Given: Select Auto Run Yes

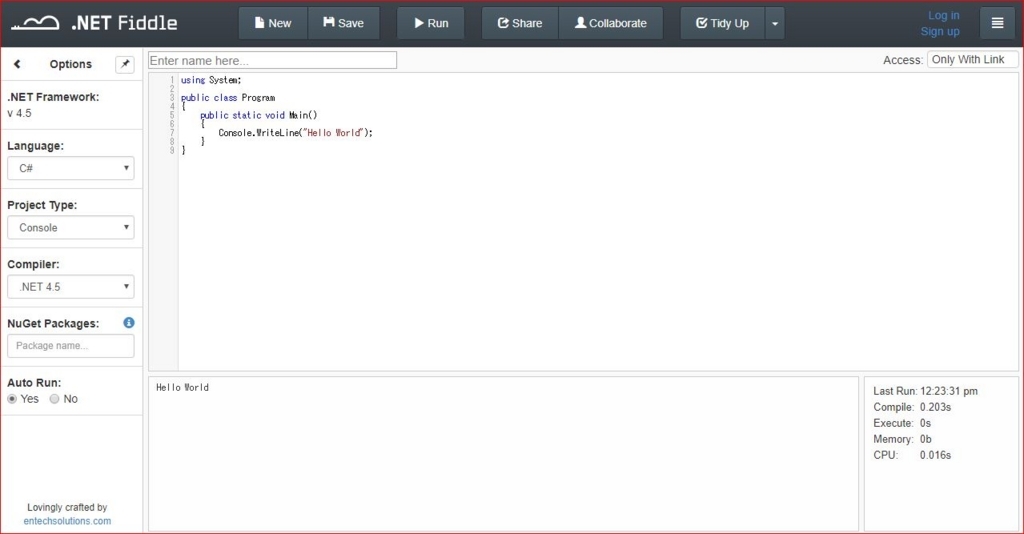Looking at the screenshot, I should coord(12,399).
